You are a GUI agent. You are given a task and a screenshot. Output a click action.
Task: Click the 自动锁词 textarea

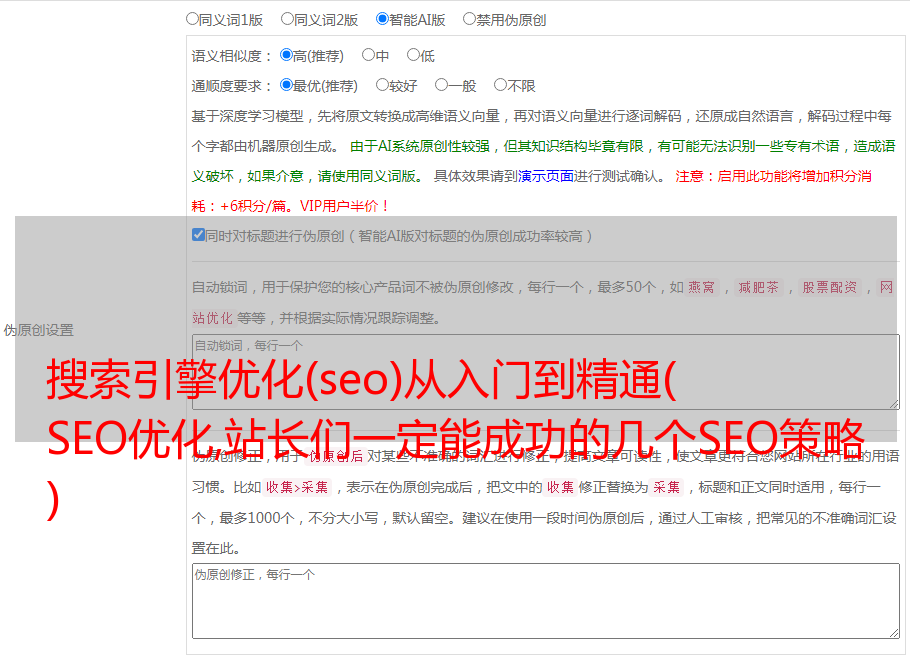tap(546, 372)
